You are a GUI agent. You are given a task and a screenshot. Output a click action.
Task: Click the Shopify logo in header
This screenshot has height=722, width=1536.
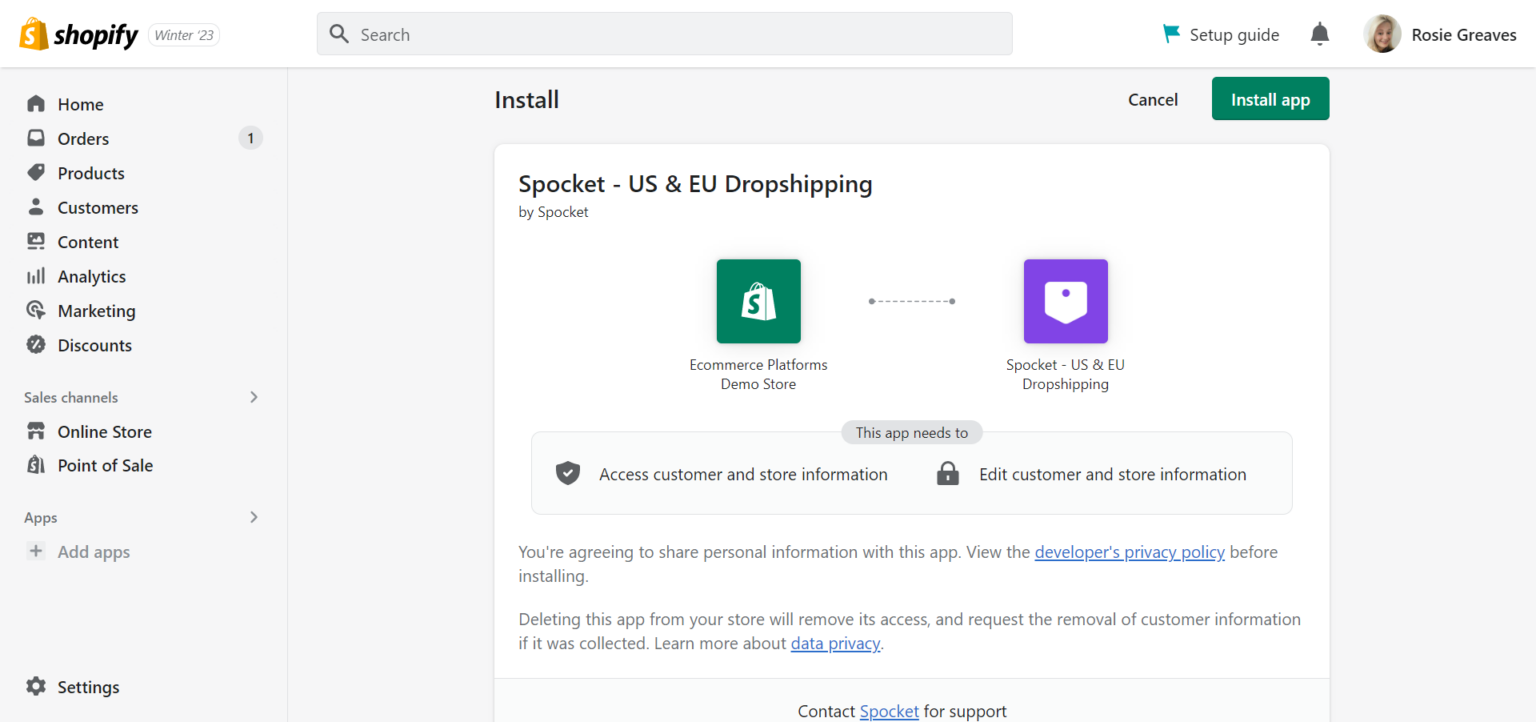click(x=79, y=35)
